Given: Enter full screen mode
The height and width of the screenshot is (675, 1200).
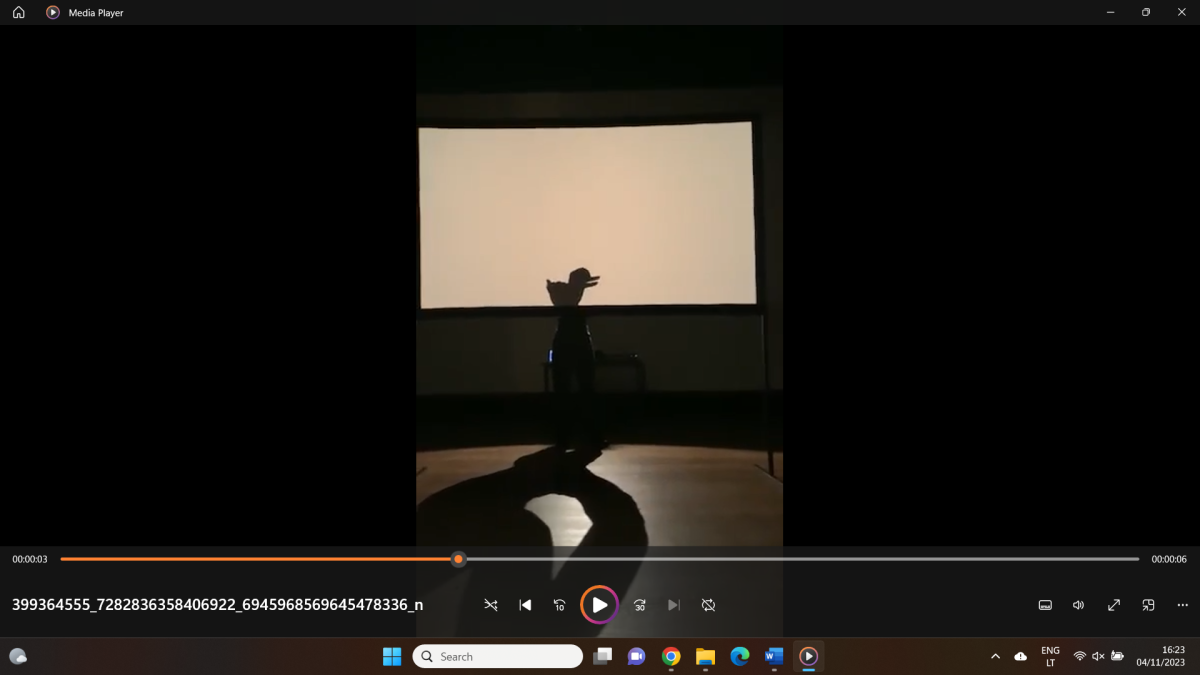Looking at the screenshot, I should [x=1114, y=605].
